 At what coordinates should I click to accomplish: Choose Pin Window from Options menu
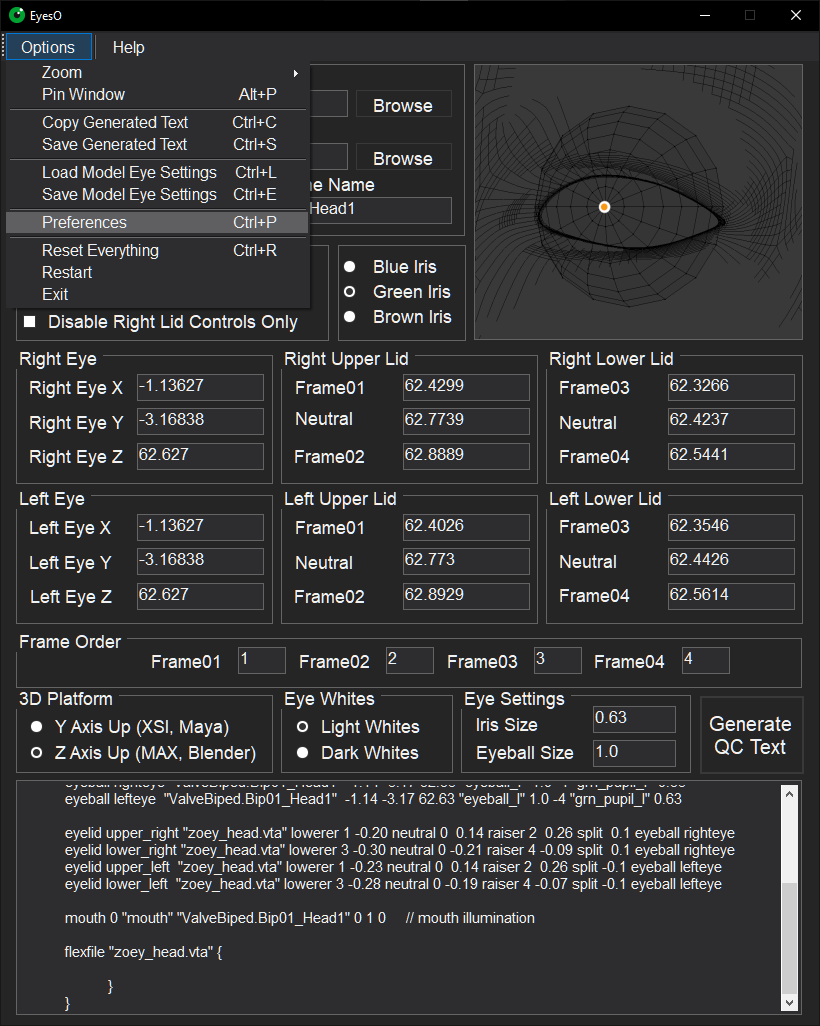point(157,94)
